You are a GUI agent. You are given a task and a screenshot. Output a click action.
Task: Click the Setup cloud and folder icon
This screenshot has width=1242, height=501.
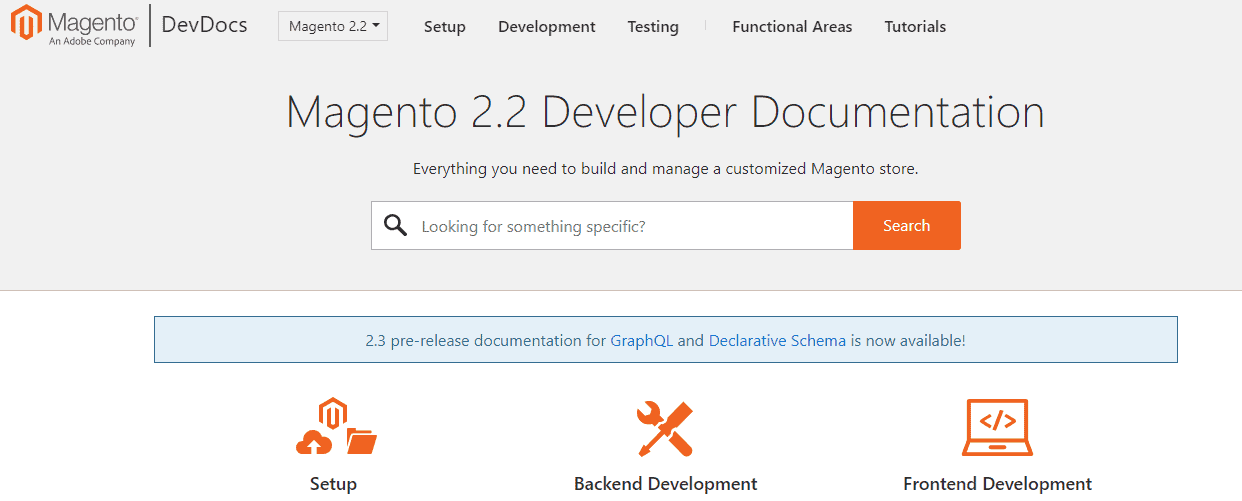click(x=335, y=427)
